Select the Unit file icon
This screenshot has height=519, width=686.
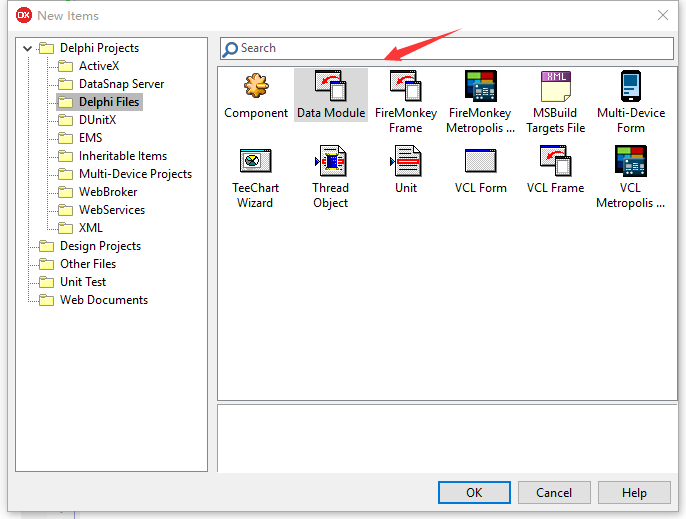coord(406,161)
